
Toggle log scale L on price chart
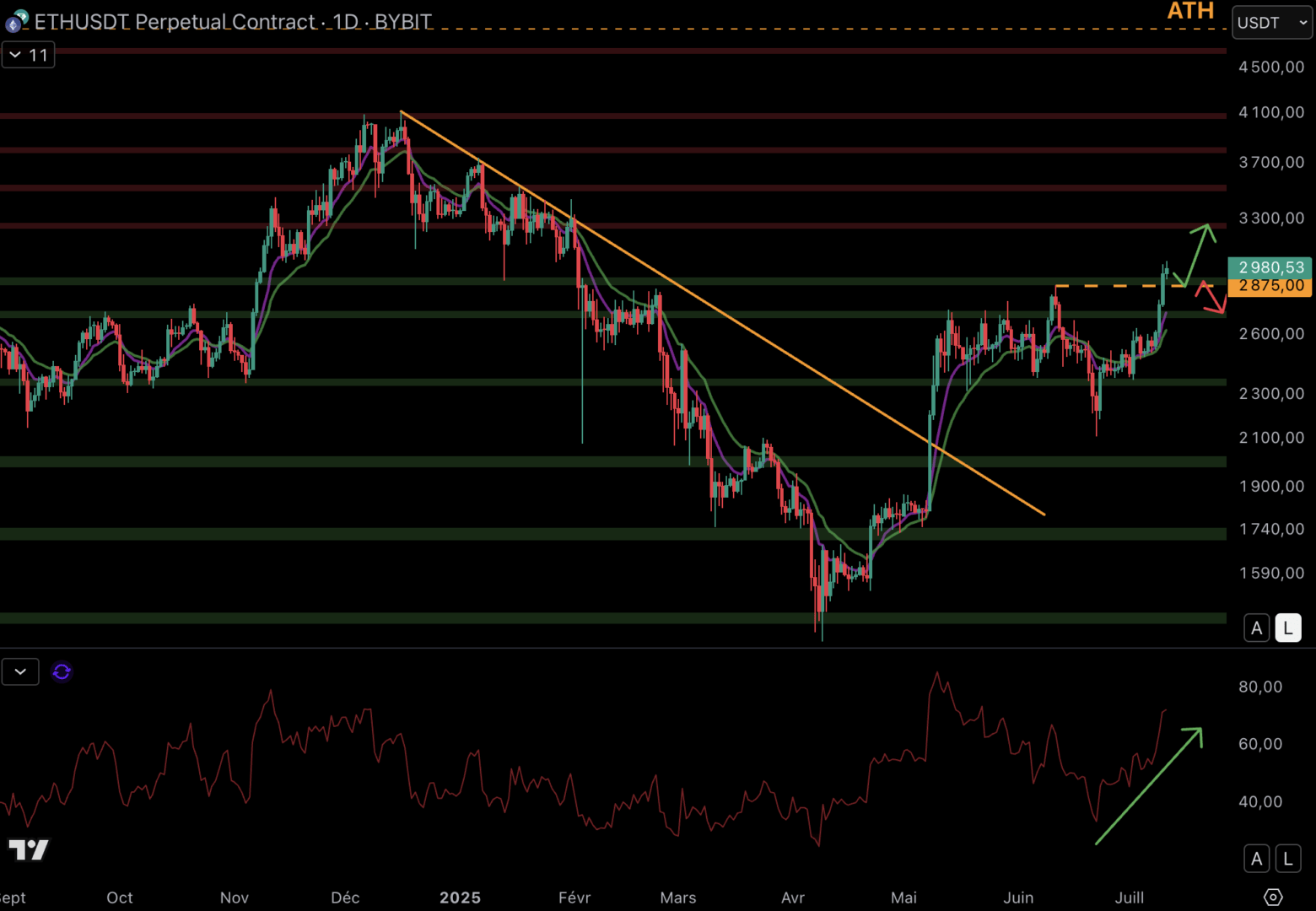tap(1288, 628)
